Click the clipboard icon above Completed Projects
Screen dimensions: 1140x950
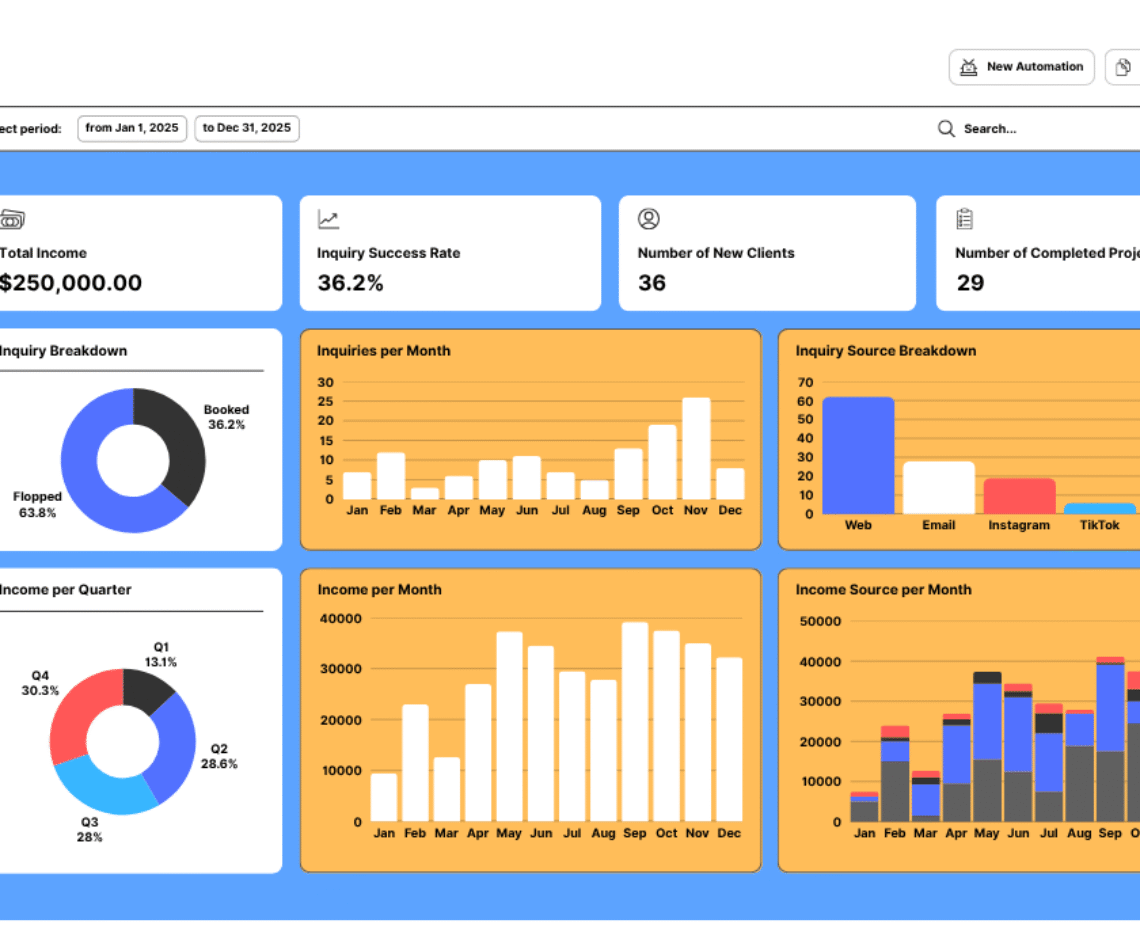[x=965, y=219]
